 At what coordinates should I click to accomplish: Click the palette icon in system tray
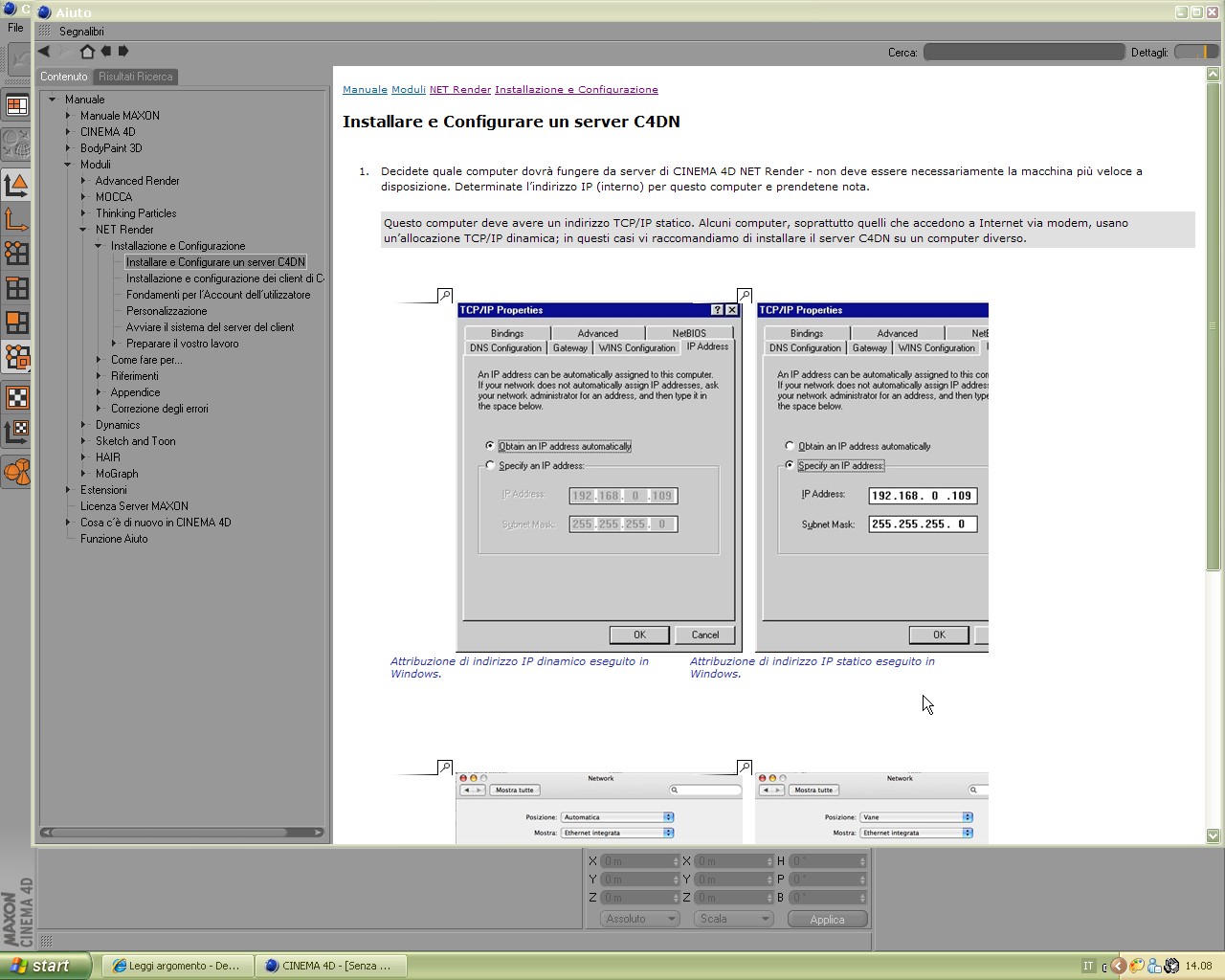(1137, 966)
